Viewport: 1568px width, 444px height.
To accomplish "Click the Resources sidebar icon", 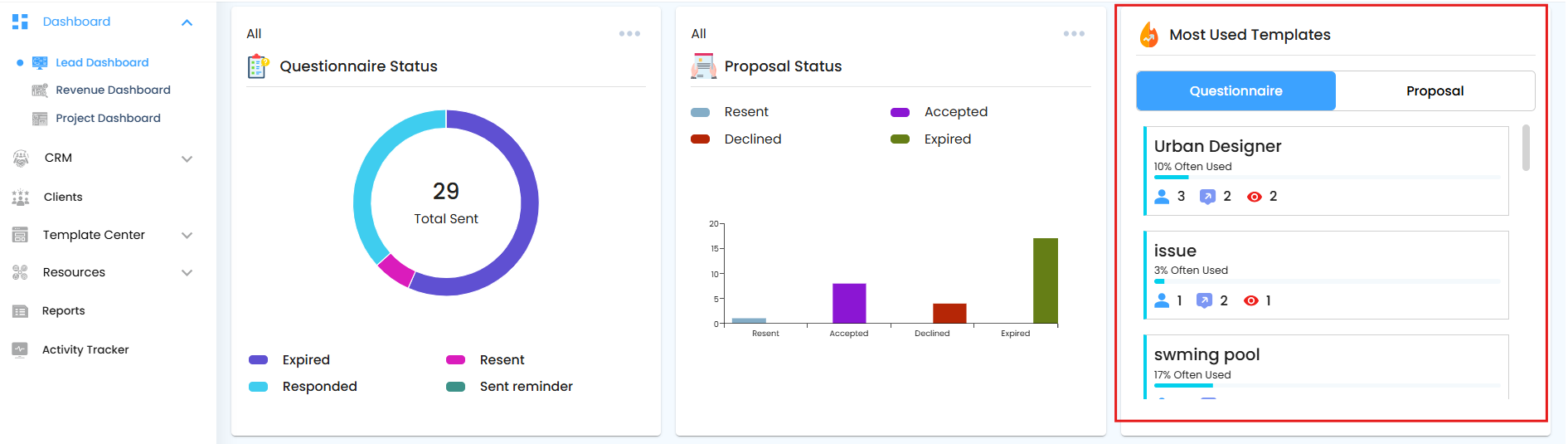I will (x=21, y=272).
